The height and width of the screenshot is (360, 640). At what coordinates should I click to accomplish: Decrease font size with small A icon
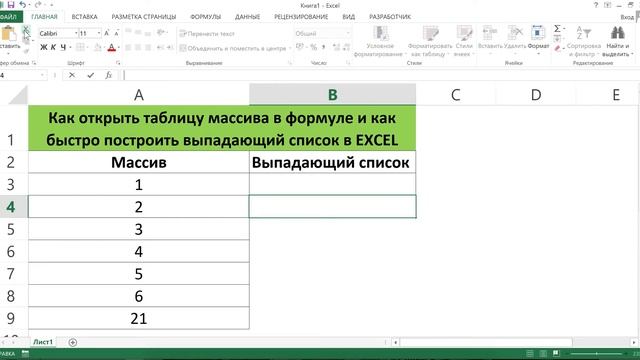(x=116, y=33)
